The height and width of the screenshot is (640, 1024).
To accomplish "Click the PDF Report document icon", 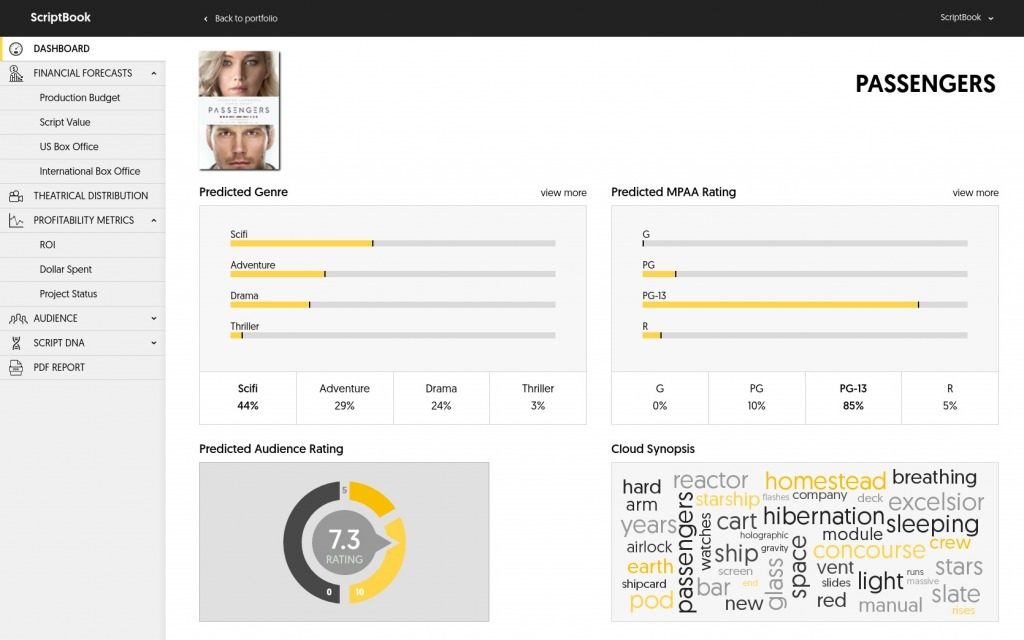I will (16, 368).
